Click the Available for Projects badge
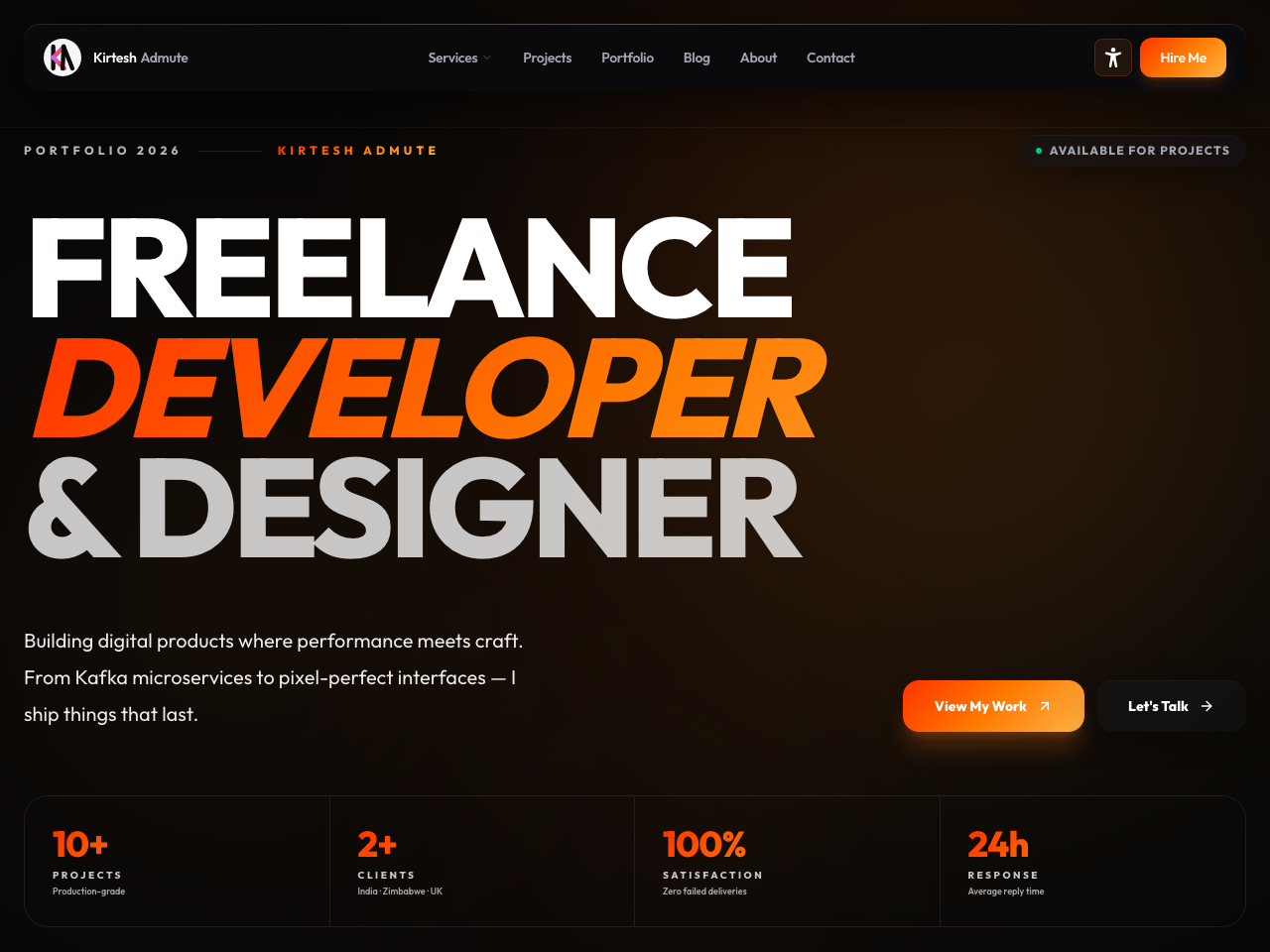Screen dimensions: 1270x952 [x=1132, y=151]
